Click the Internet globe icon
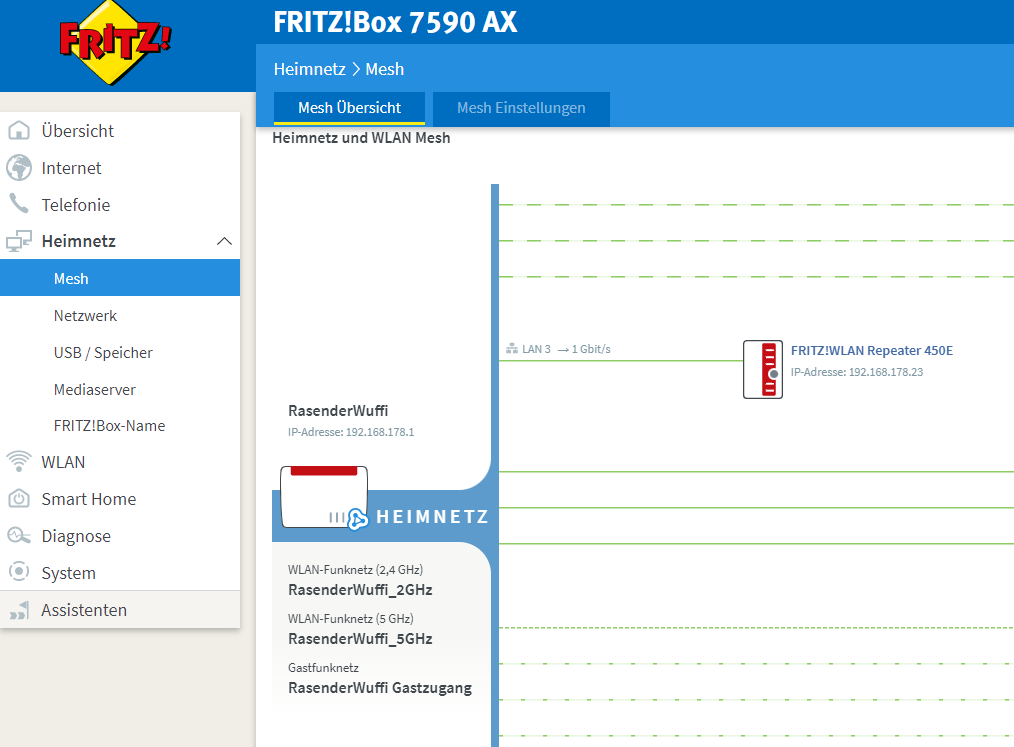This screenshot has height=747, width=1014. (19, 168)
